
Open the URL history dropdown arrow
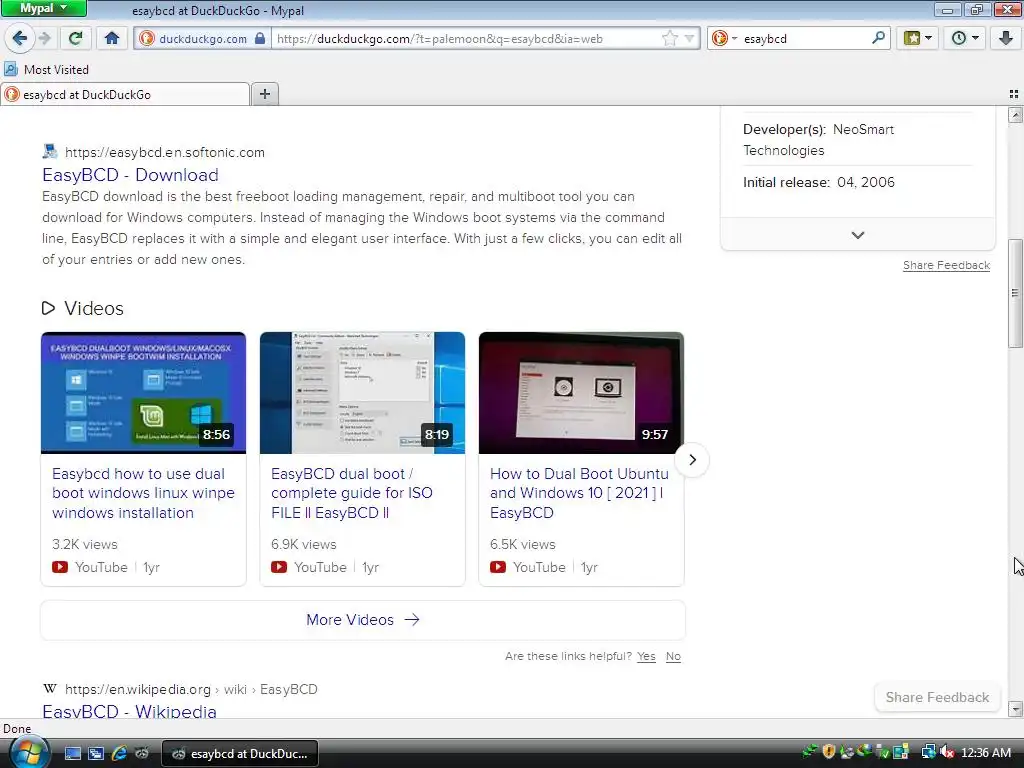pyautogui.click(x=689, y=39)
